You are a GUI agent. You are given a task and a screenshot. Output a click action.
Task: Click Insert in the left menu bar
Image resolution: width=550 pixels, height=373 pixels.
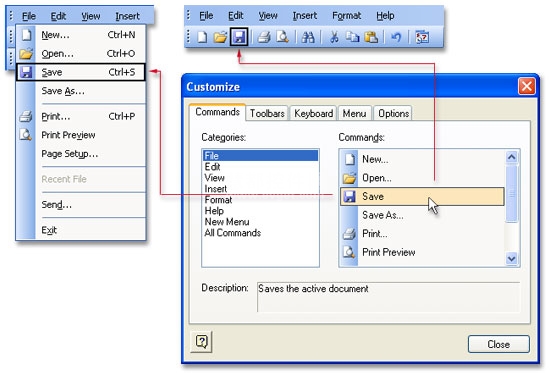point(127,16)
